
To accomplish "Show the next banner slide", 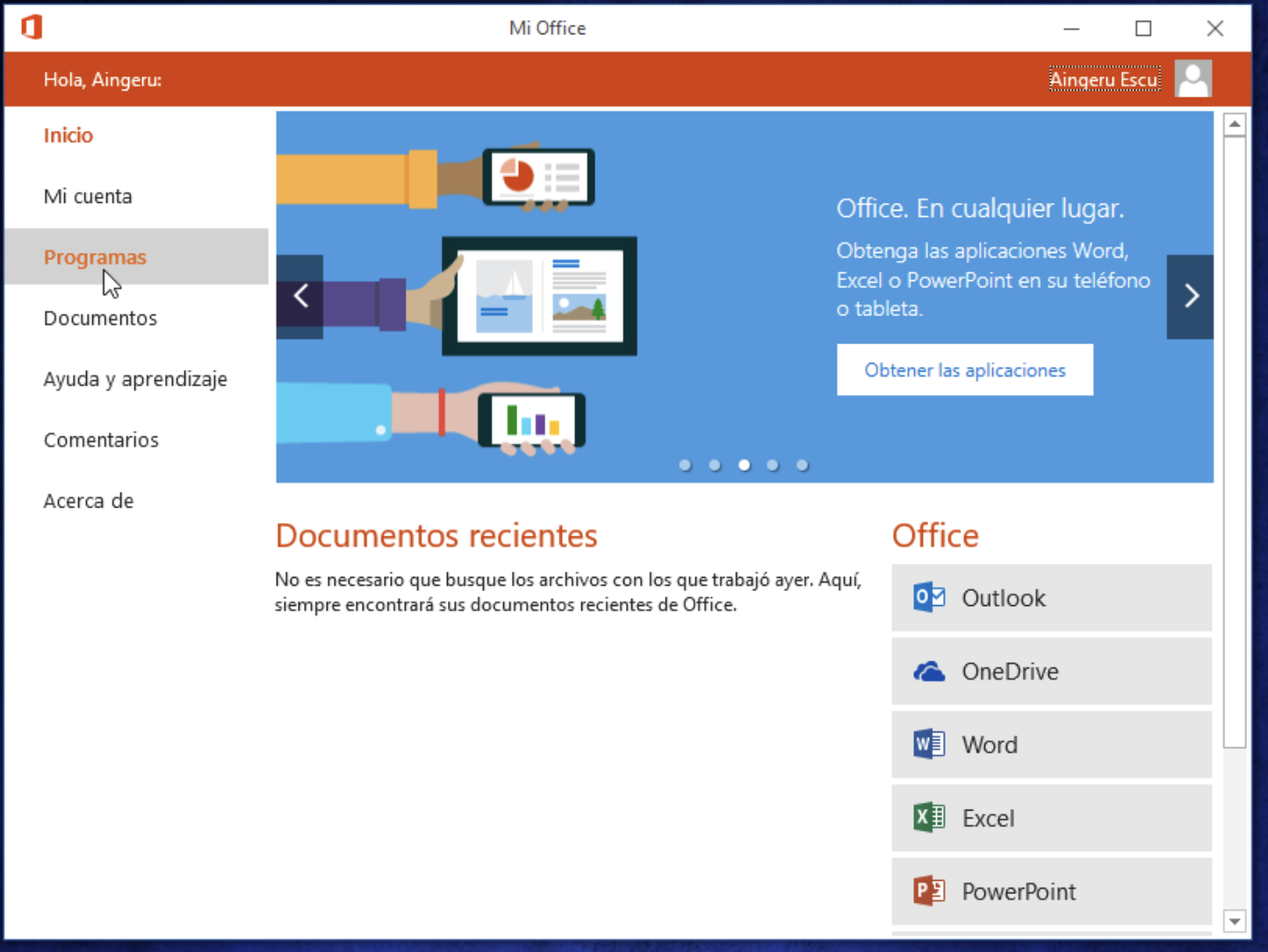I will [1191, 296].
